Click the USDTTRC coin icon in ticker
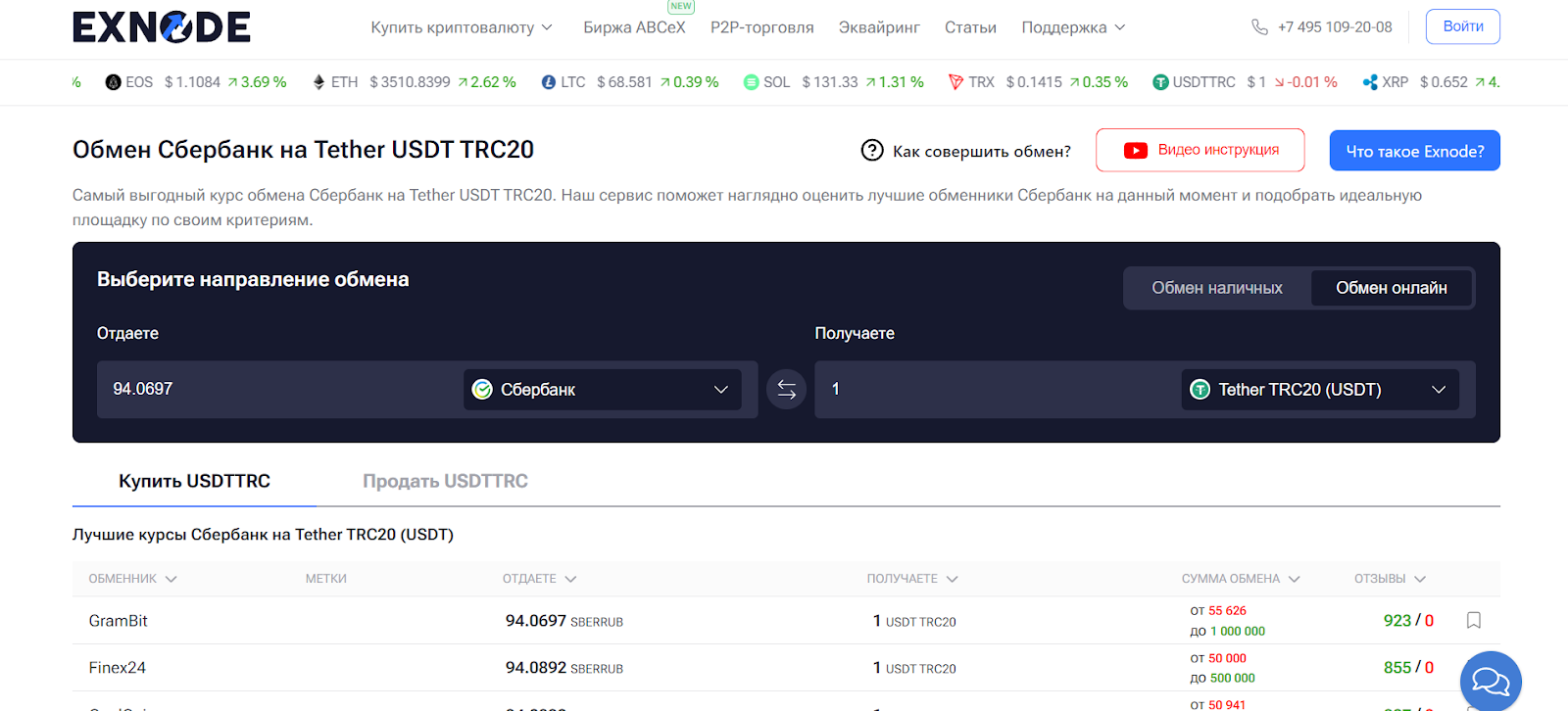 pyautogui.click(x=1160, y=82)
